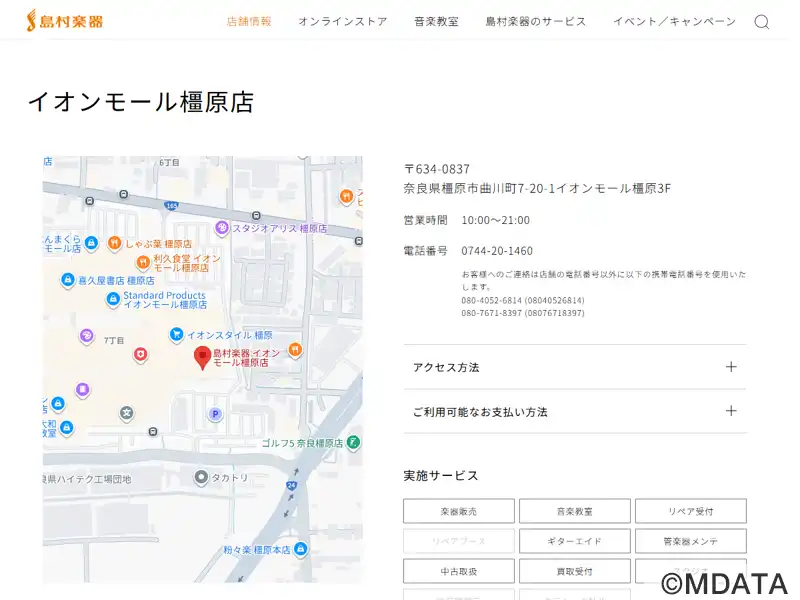Click the タカトリ gray location marker
Screen dimensions: 800x600
(202, 477)
